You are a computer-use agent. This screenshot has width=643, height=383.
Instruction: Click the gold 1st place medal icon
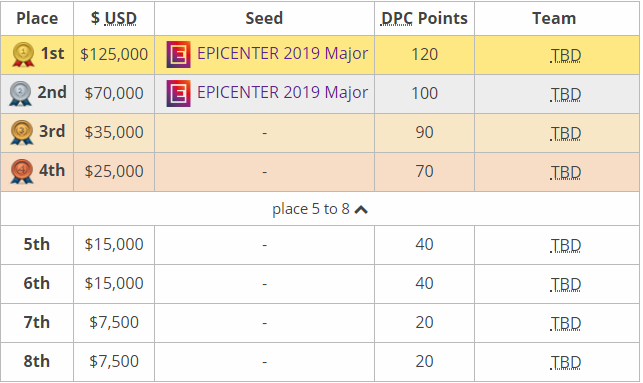click(x=23, y=55)
